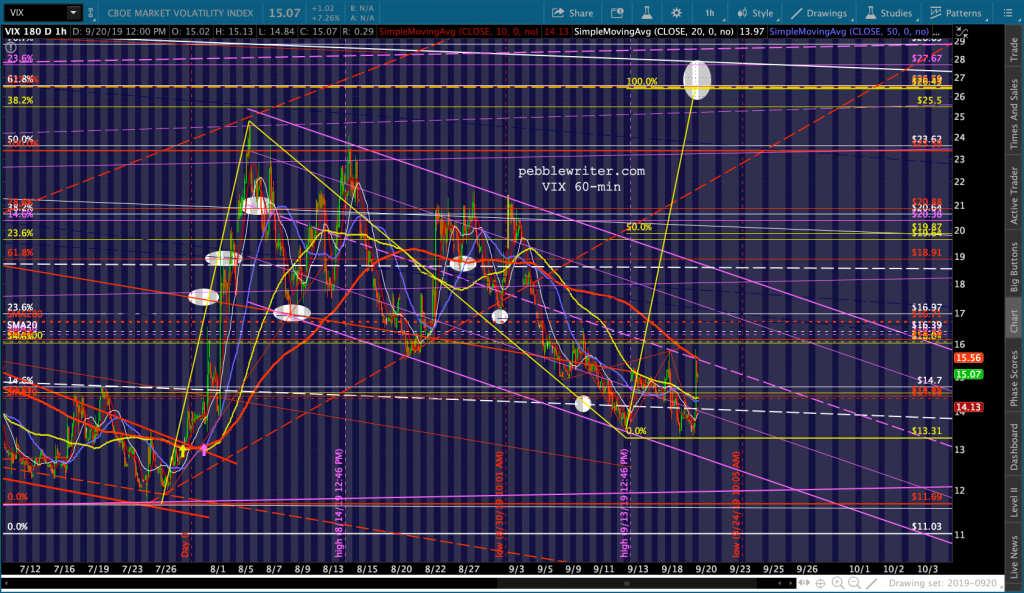Click the news alert envelope icon
Viewport: 1024px width, 593px height.
click(616, 13)
